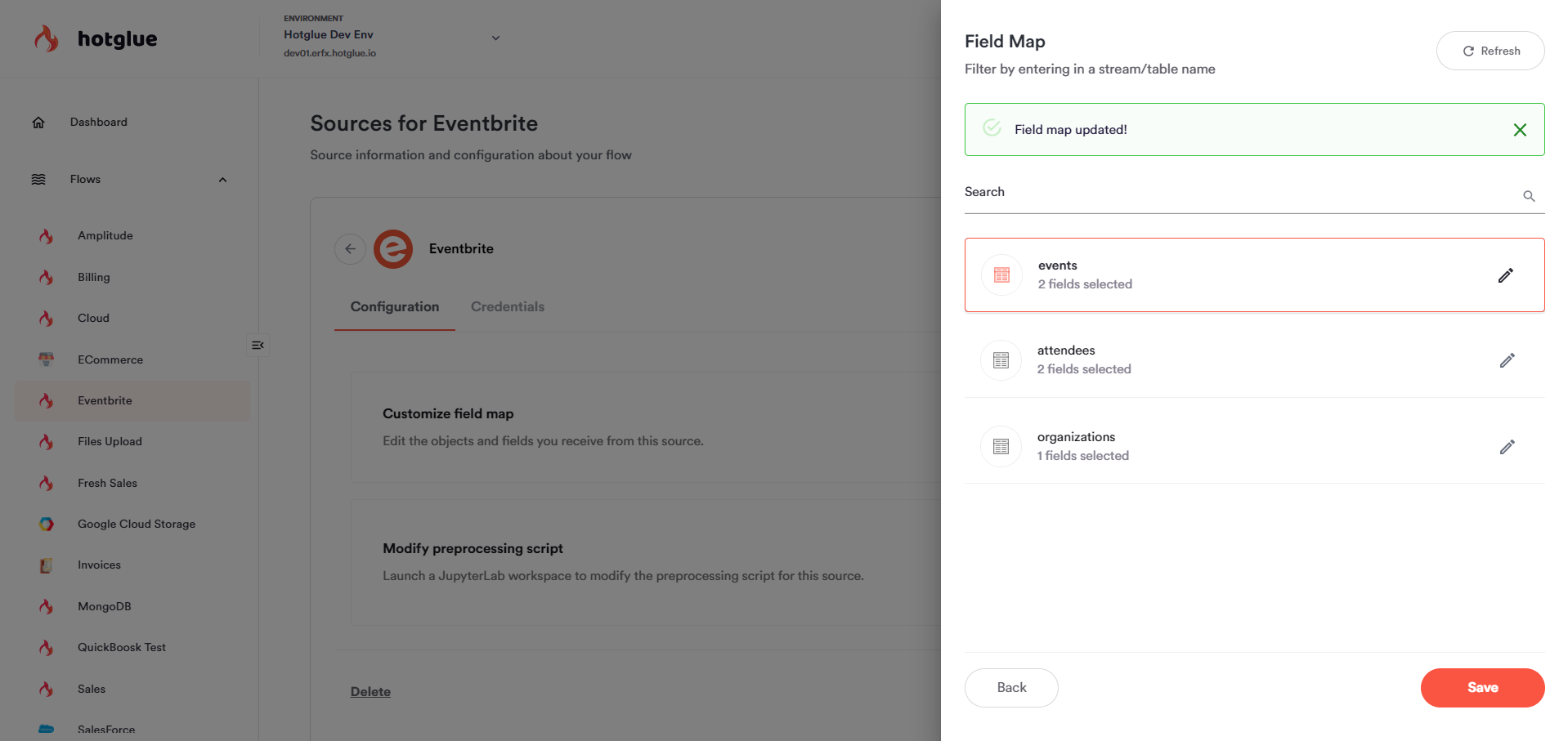Collapse the sidebar with toggle icon

tap(258, 346)
